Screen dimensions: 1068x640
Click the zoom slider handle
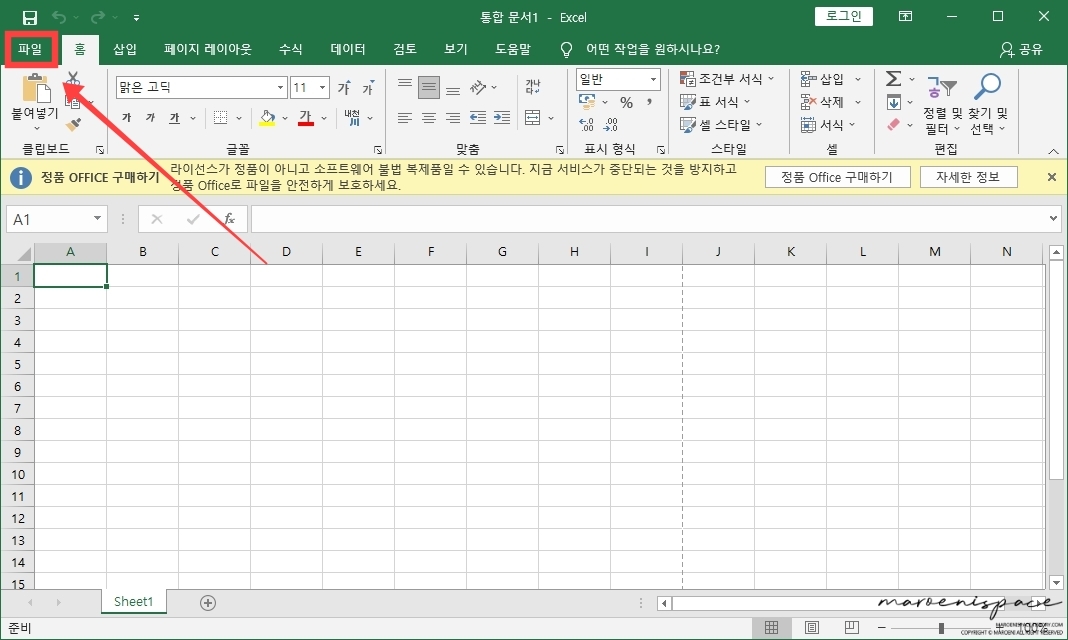point(941,628)
